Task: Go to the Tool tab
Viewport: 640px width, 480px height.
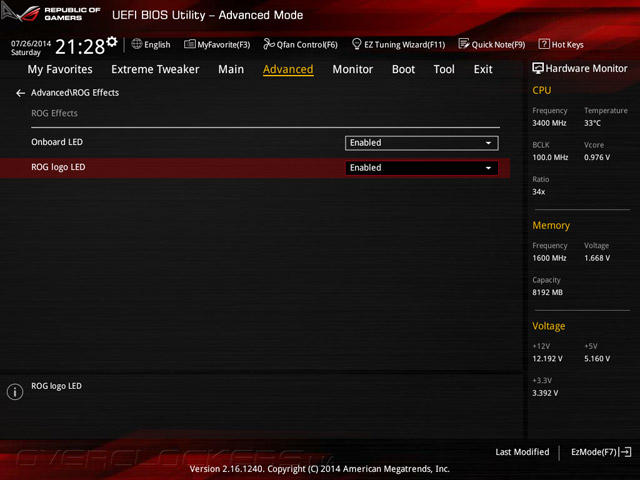Action: click(x=444, y=69)
